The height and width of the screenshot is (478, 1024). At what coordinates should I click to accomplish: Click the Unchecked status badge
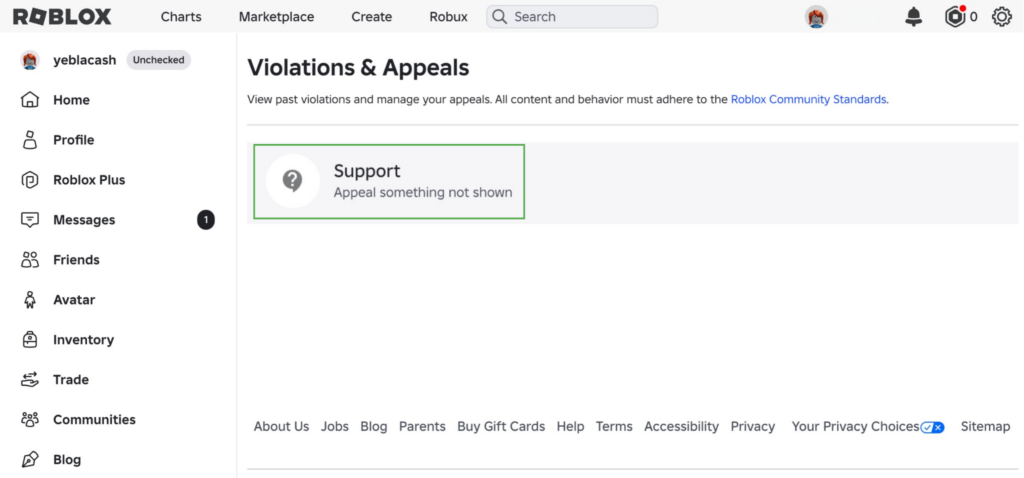[159, 60]
